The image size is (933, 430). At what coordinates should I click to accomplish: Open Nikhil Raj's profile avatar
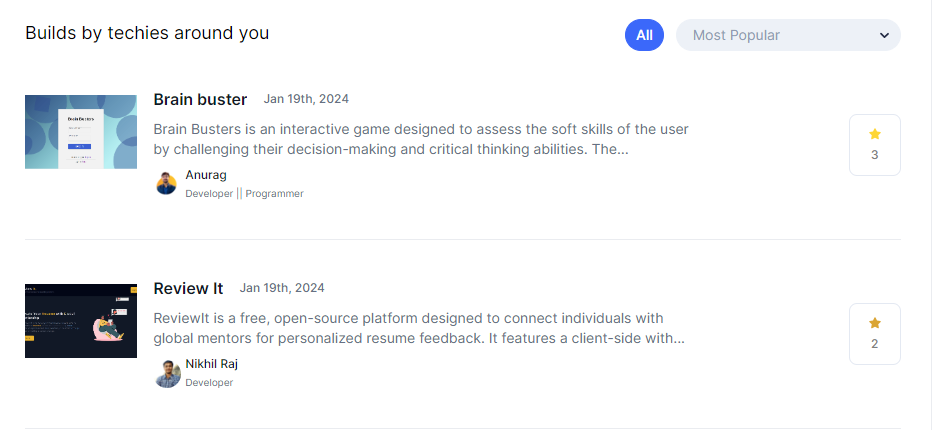coord(168,373)
